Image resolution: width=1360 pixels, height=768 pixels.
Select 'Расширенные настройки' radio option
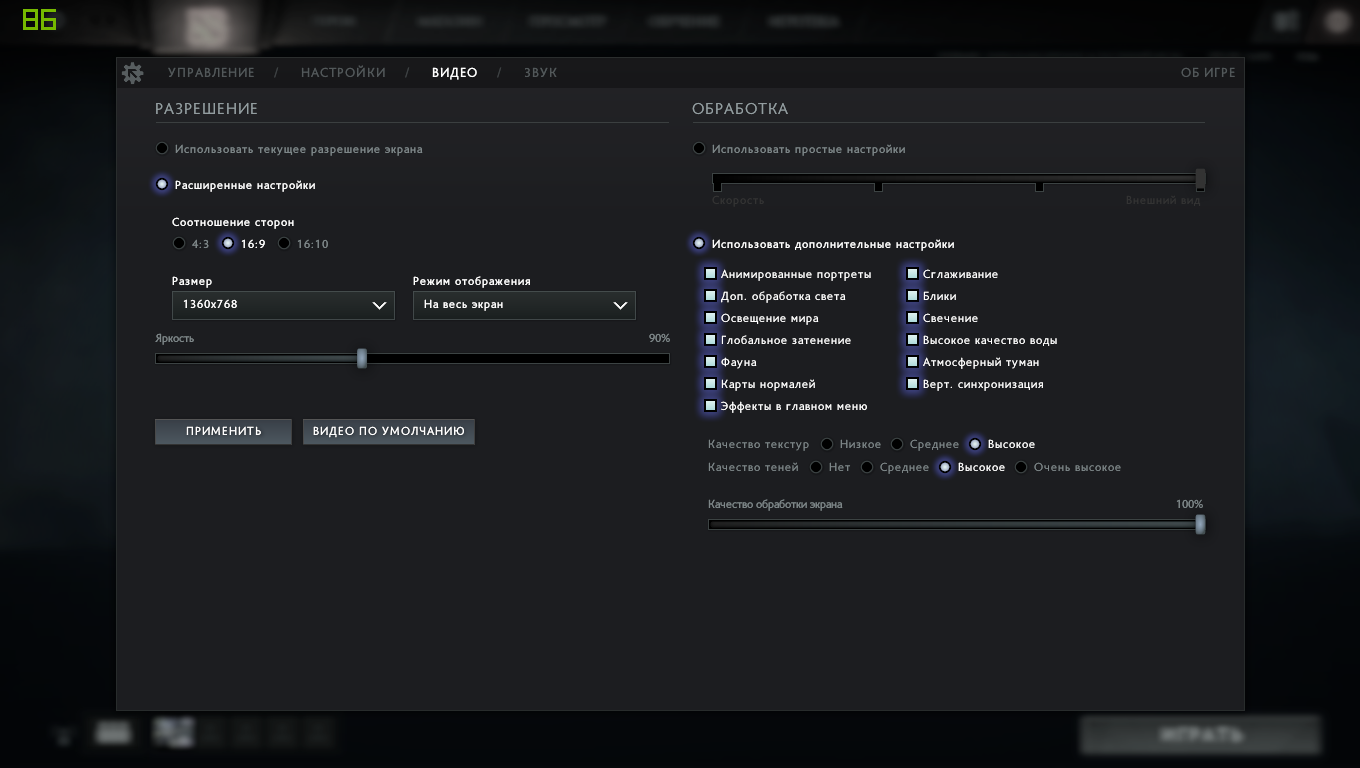[x=162, y=185]
